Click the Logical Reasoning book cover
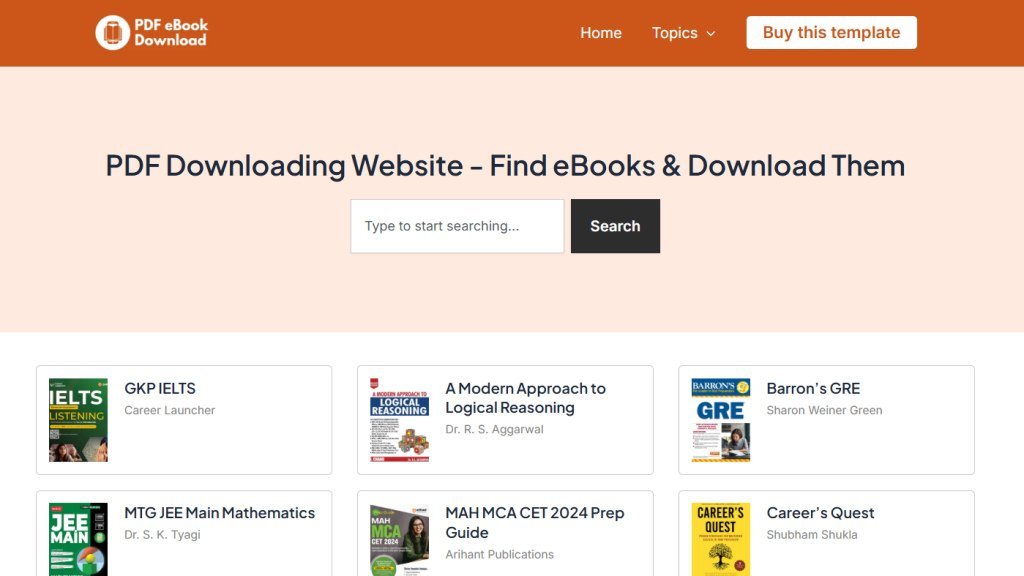Image resolution: width=1024 pixels, height=576 pixels. (399, 420)
